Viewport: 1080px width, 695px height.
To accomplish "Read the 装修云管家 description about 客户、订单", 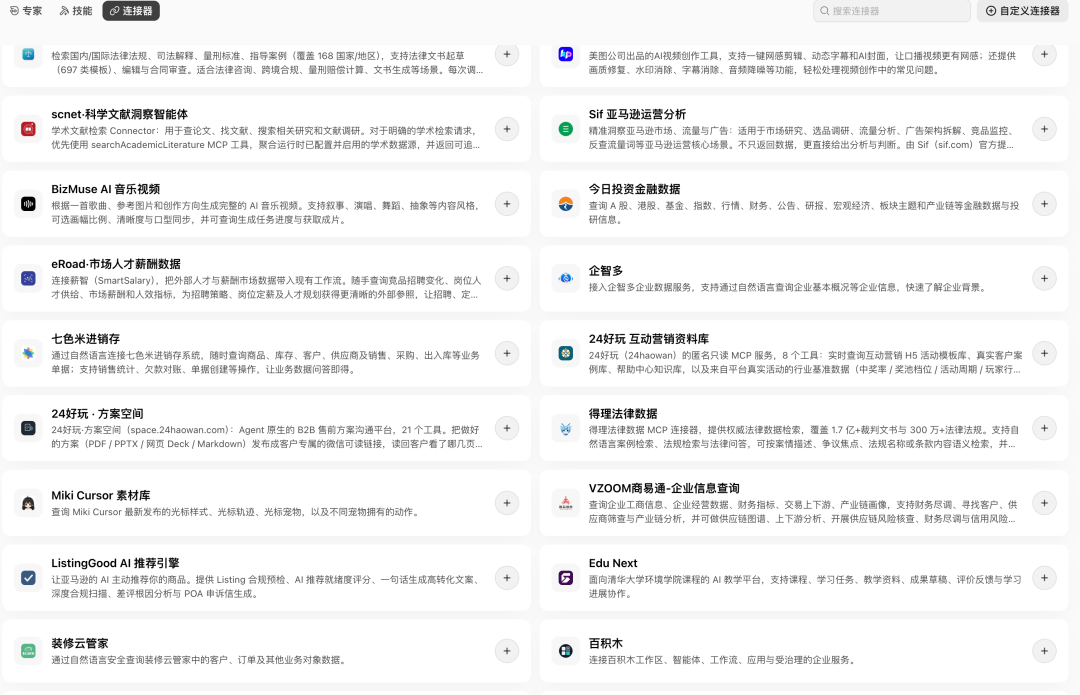I will click(198, 660).
